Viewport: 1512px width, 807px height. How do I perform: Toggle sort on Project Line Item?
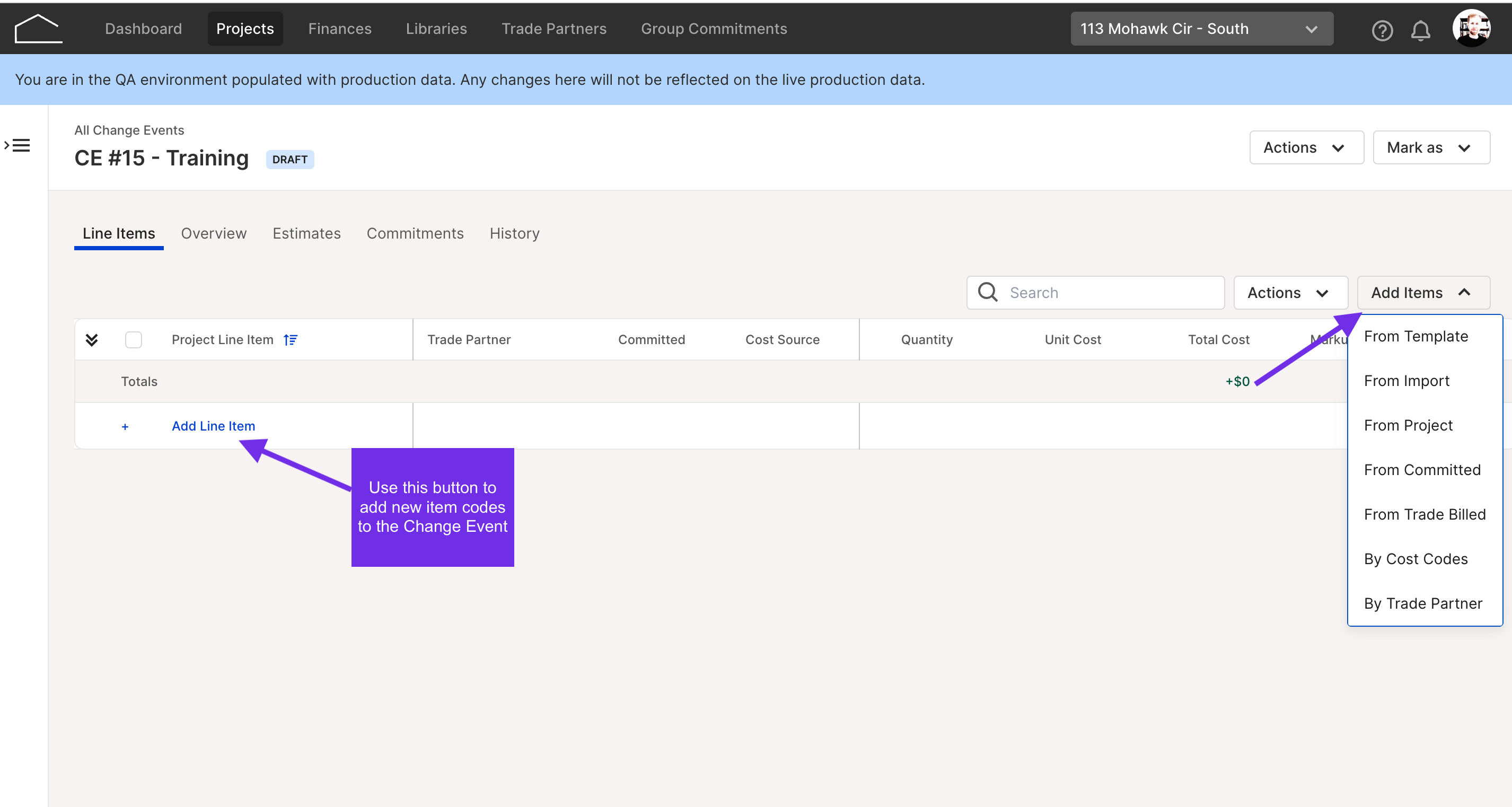click(x=291, y=340)
